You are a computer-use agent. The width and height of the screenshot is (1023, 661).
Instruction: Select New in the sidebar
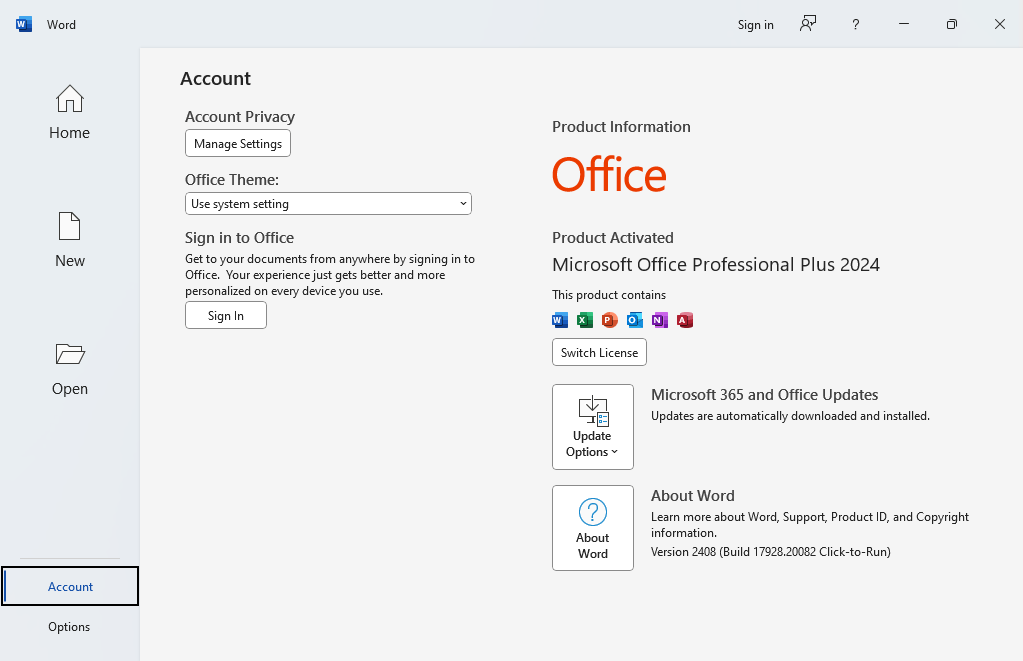pyautogui.click(x=69, y=241)
